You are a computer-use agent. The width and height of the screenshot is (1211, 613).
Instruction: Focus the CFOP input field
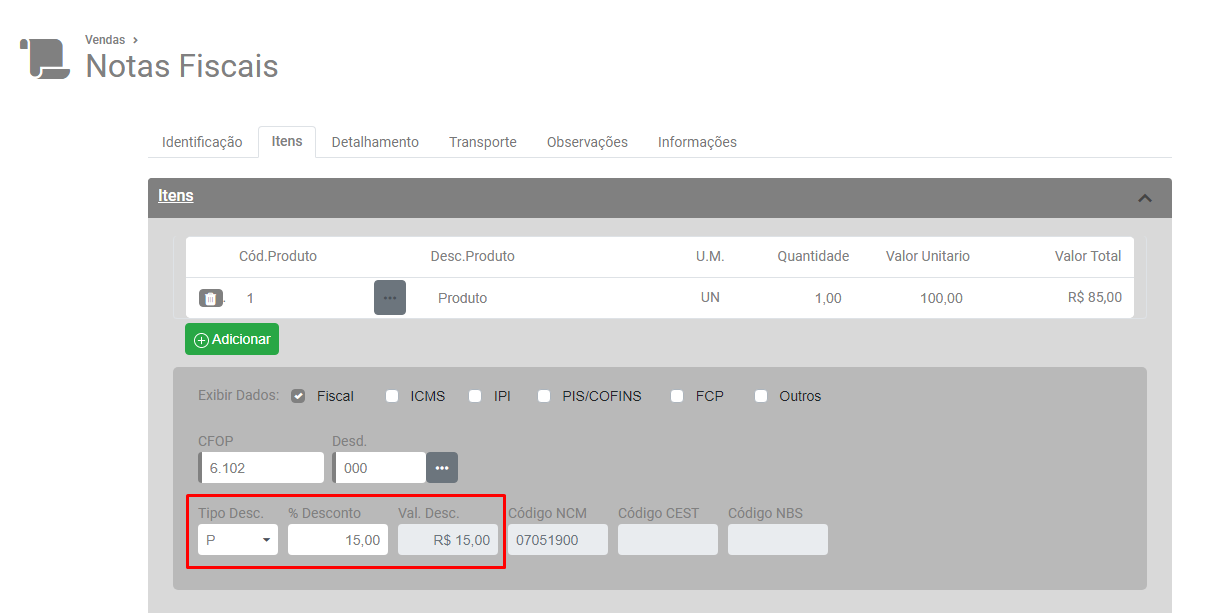263,468
